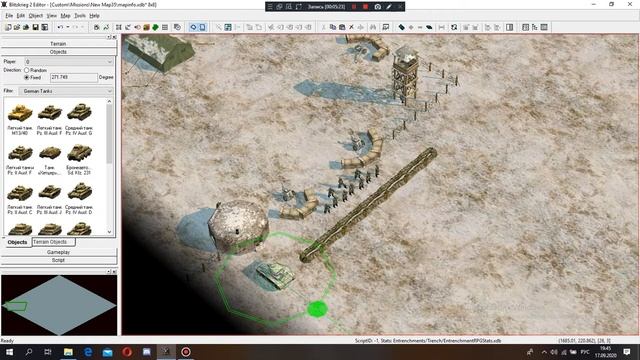Open the View menu
This screenshot has width=640, height=360.
click(52, 16)
